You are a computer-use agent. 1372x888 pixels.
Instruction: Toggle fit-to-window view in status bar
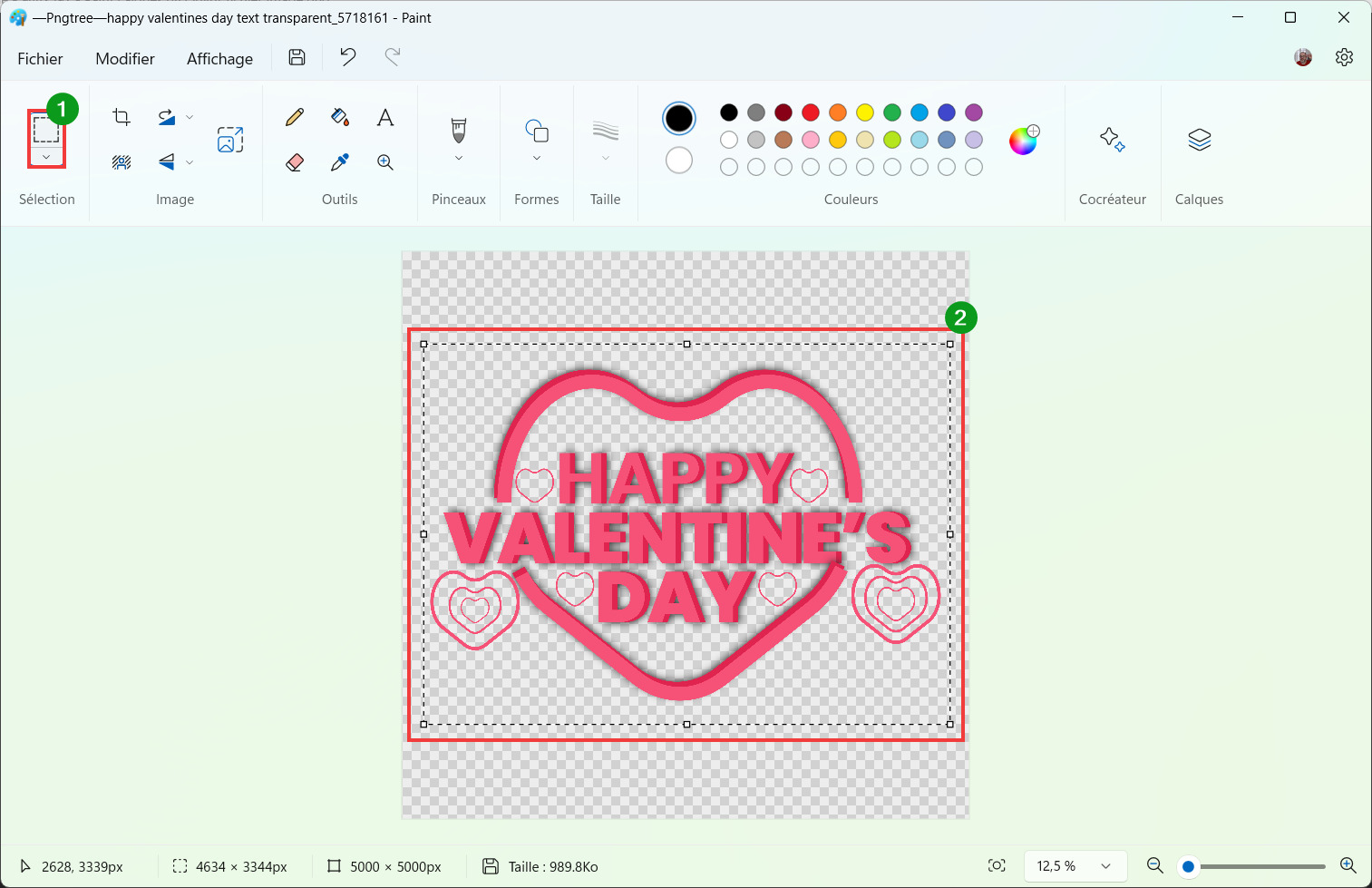[x=997, y=866]
